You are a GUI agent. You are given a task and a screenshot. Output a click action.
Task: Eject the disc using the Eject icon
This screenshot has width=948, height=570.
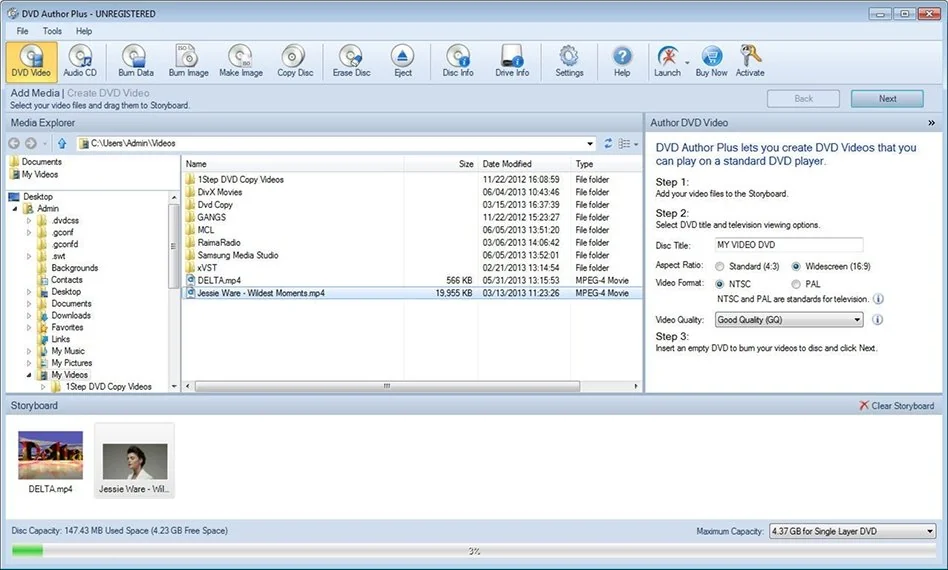point(403,60)
